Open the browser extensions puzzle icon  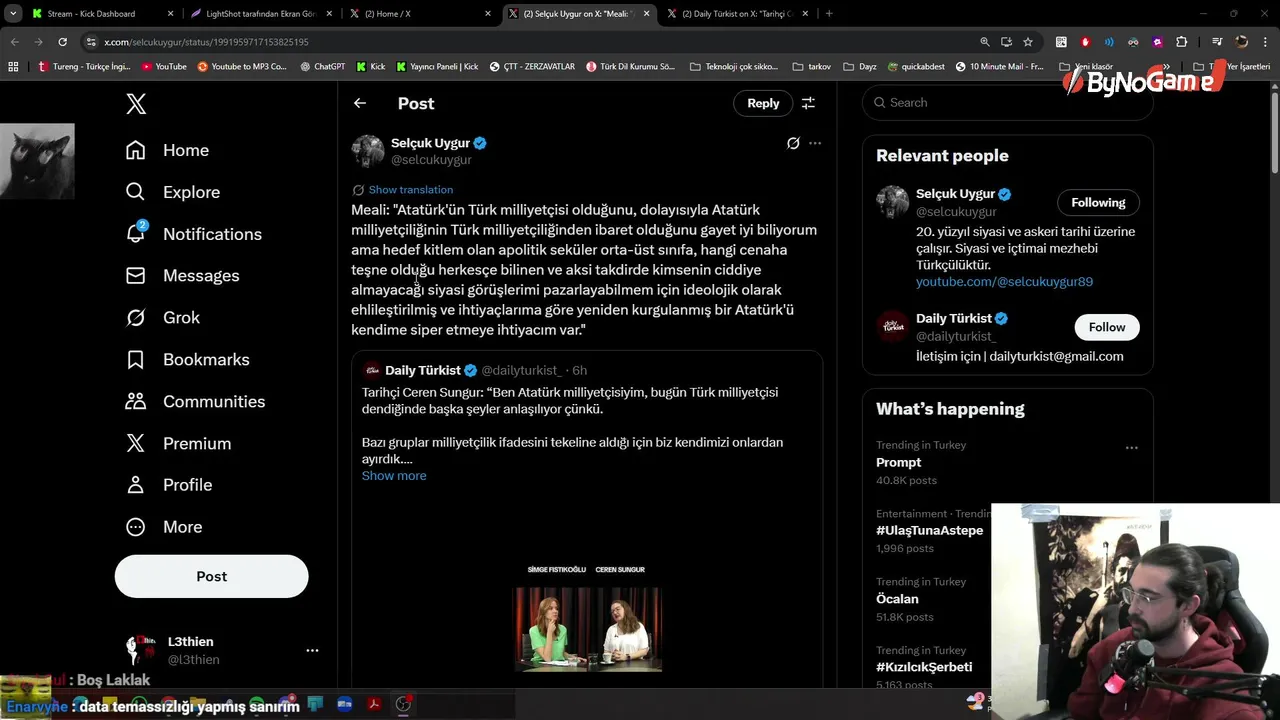pyautogui.click(x=1182, y=42)
